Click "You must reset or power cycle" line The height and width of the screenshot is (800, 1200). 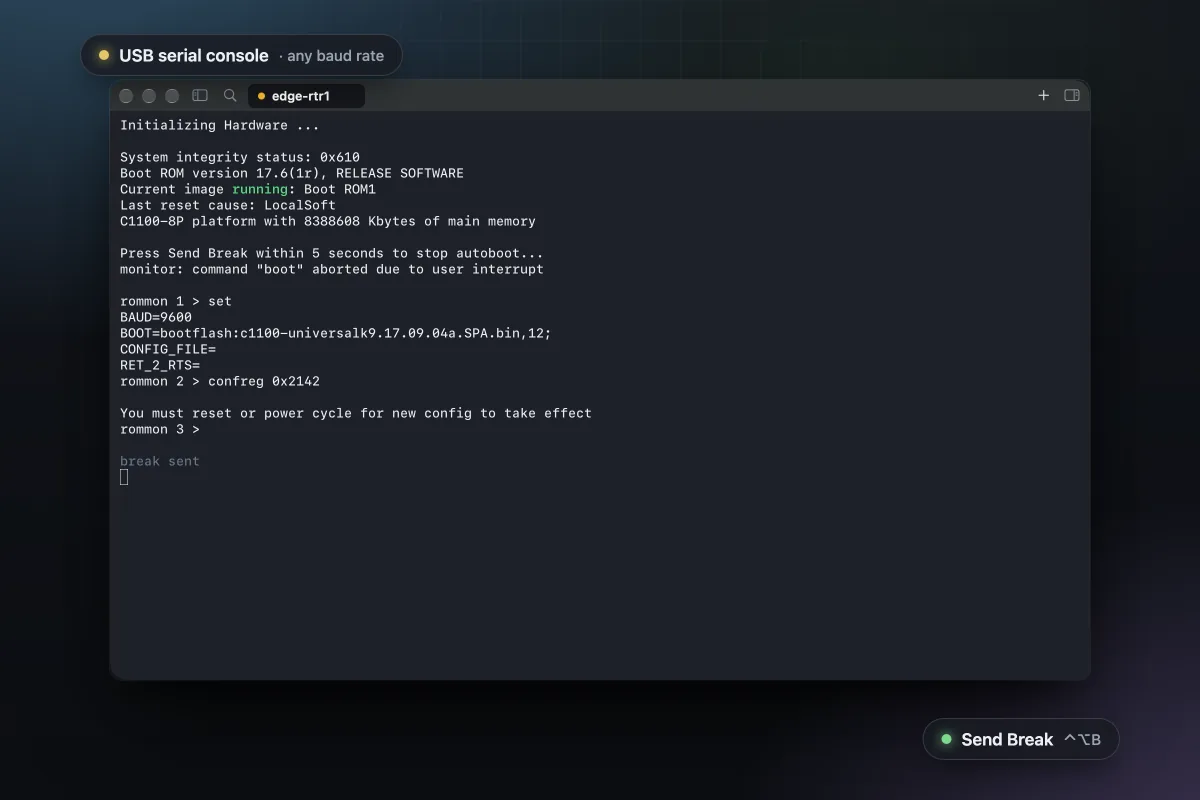coord(356,413)
